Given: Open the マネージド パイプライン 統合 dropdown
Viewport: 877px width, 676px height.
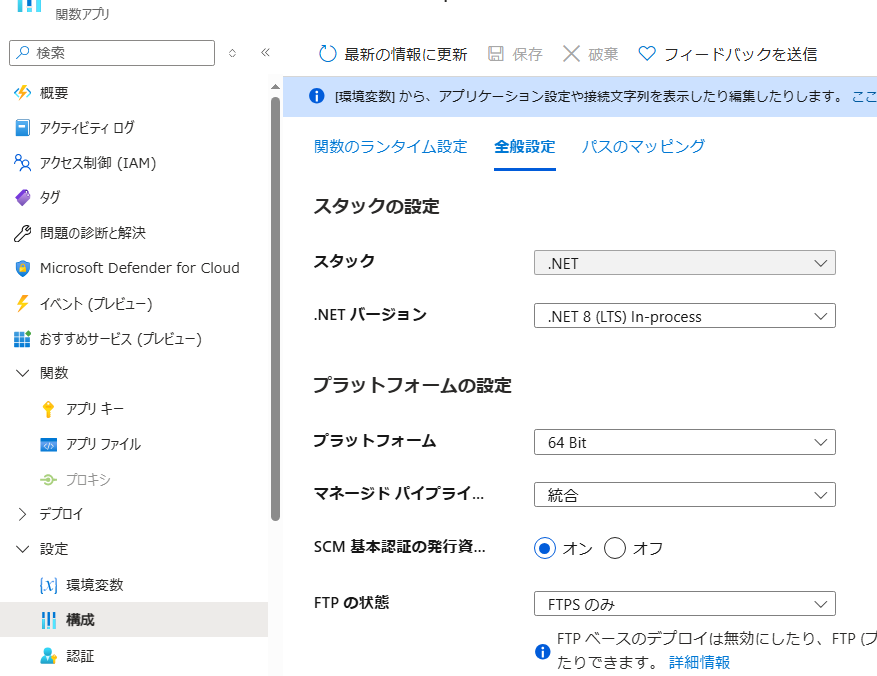Looking at the screenshot, I should coord(685,495).
